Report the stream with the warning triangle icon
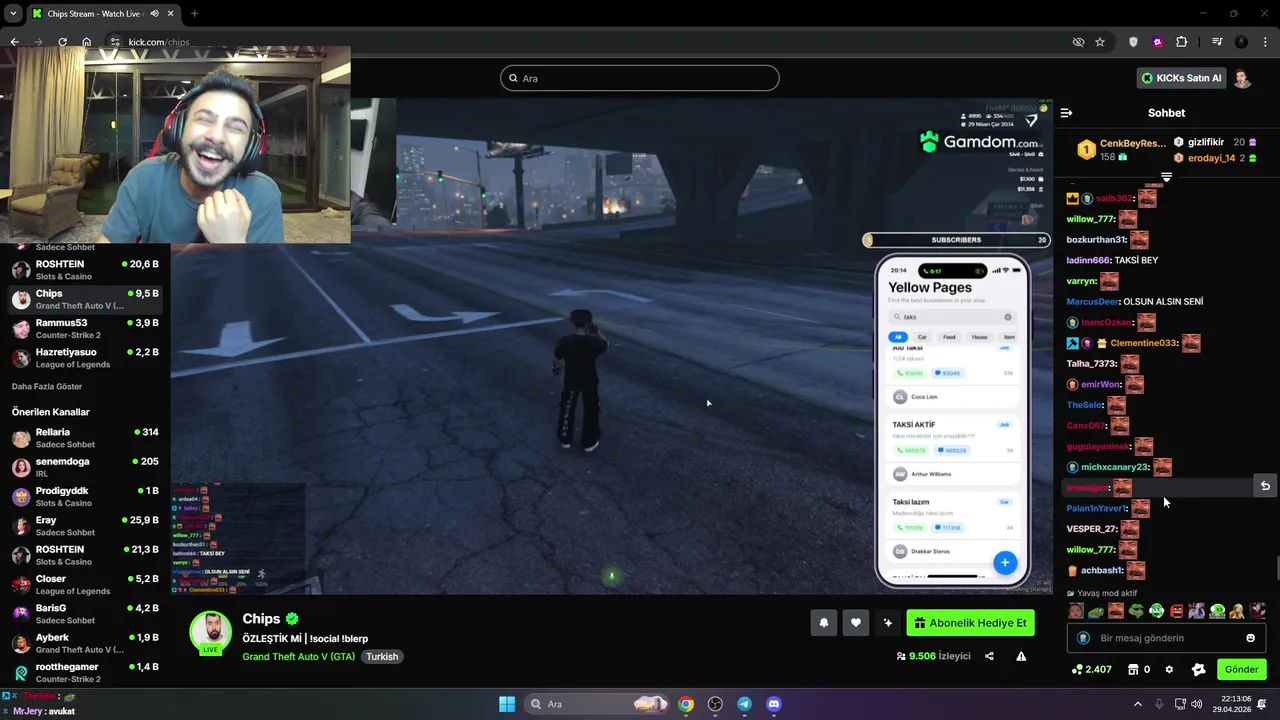 1021,656
